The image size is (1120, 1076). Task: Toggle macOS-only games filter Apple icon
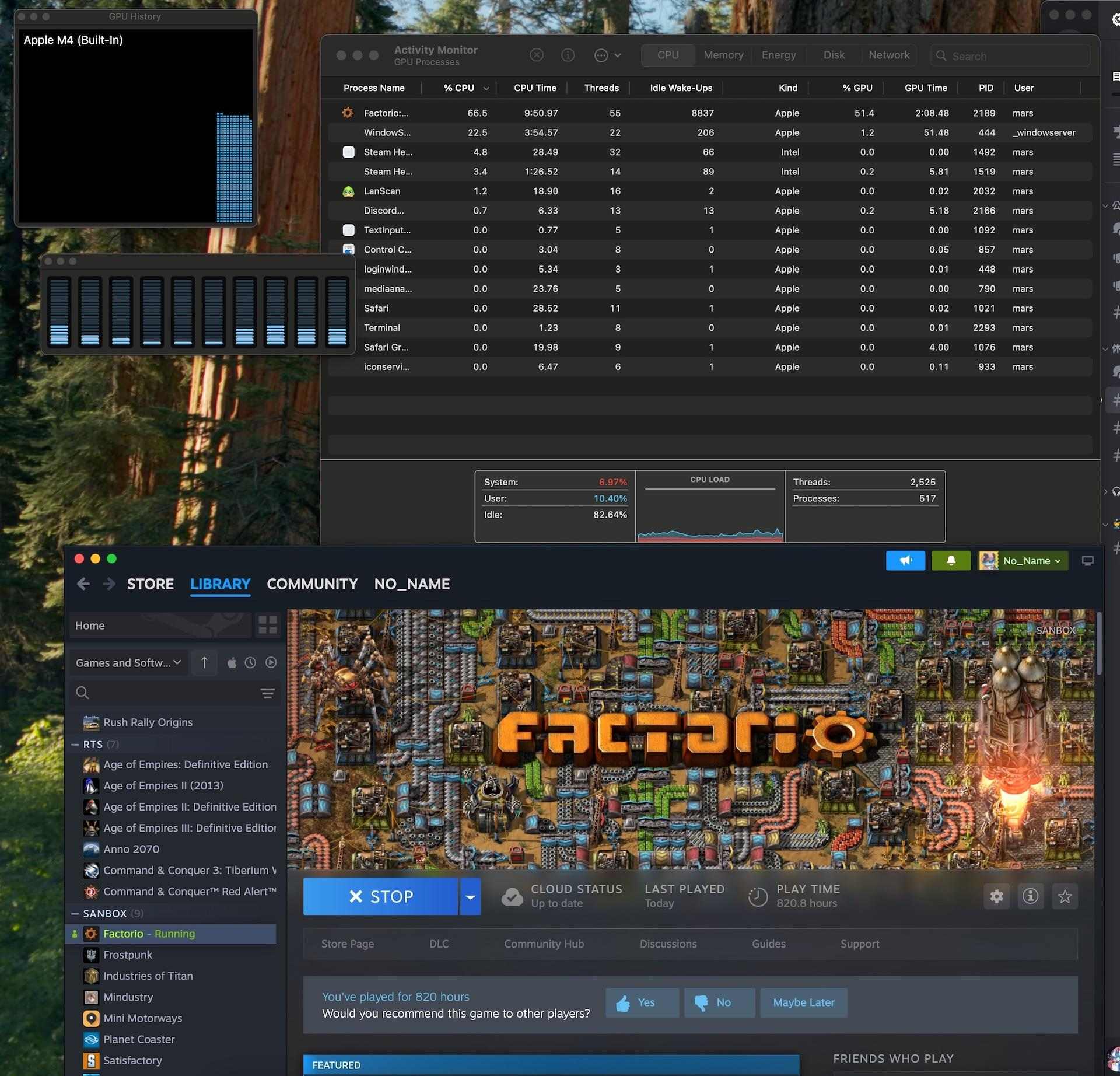(x=232, y=663)
